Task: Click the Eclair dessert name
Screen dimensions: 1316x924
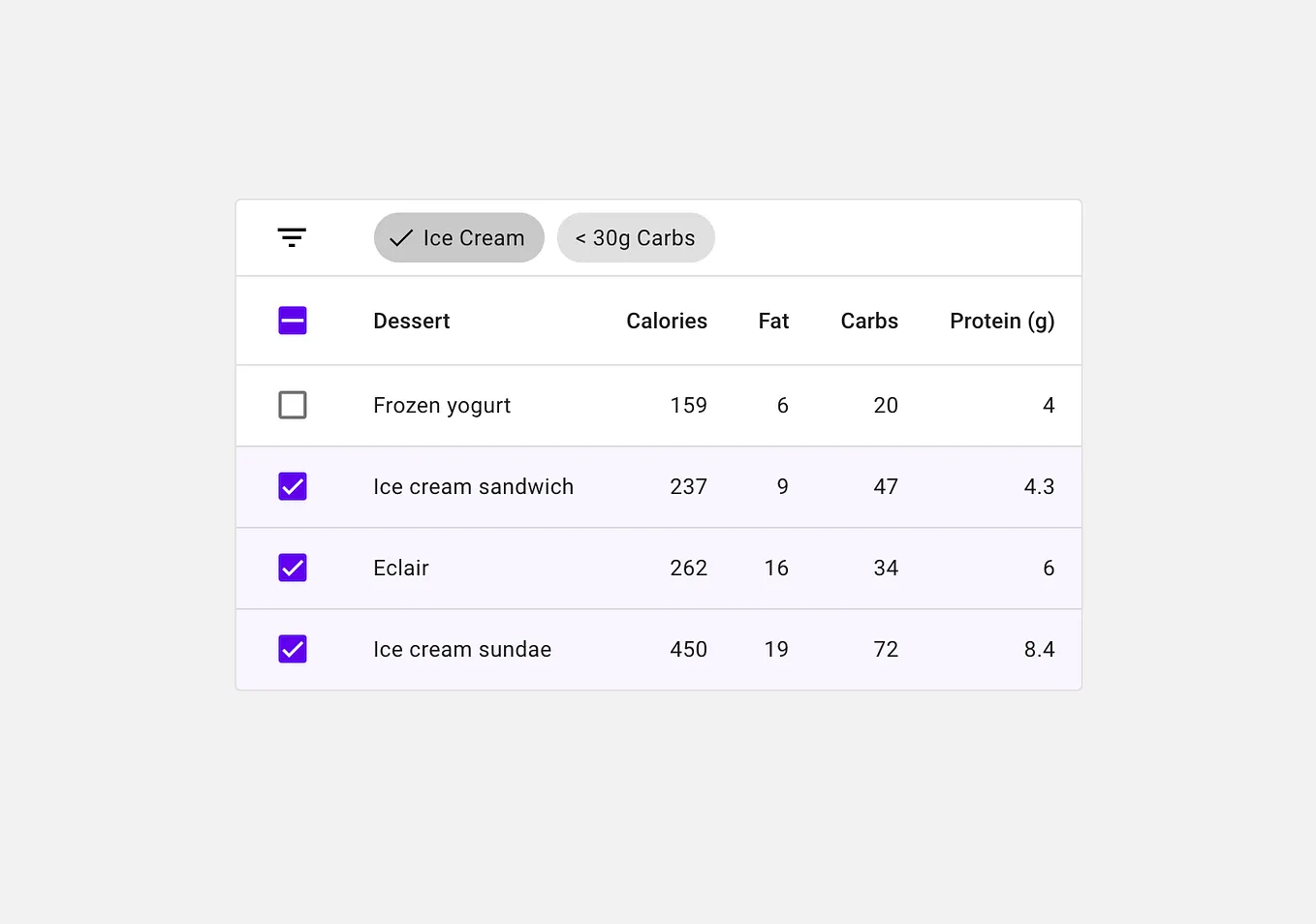Action: pyautogui.click(x=401, y=568)
